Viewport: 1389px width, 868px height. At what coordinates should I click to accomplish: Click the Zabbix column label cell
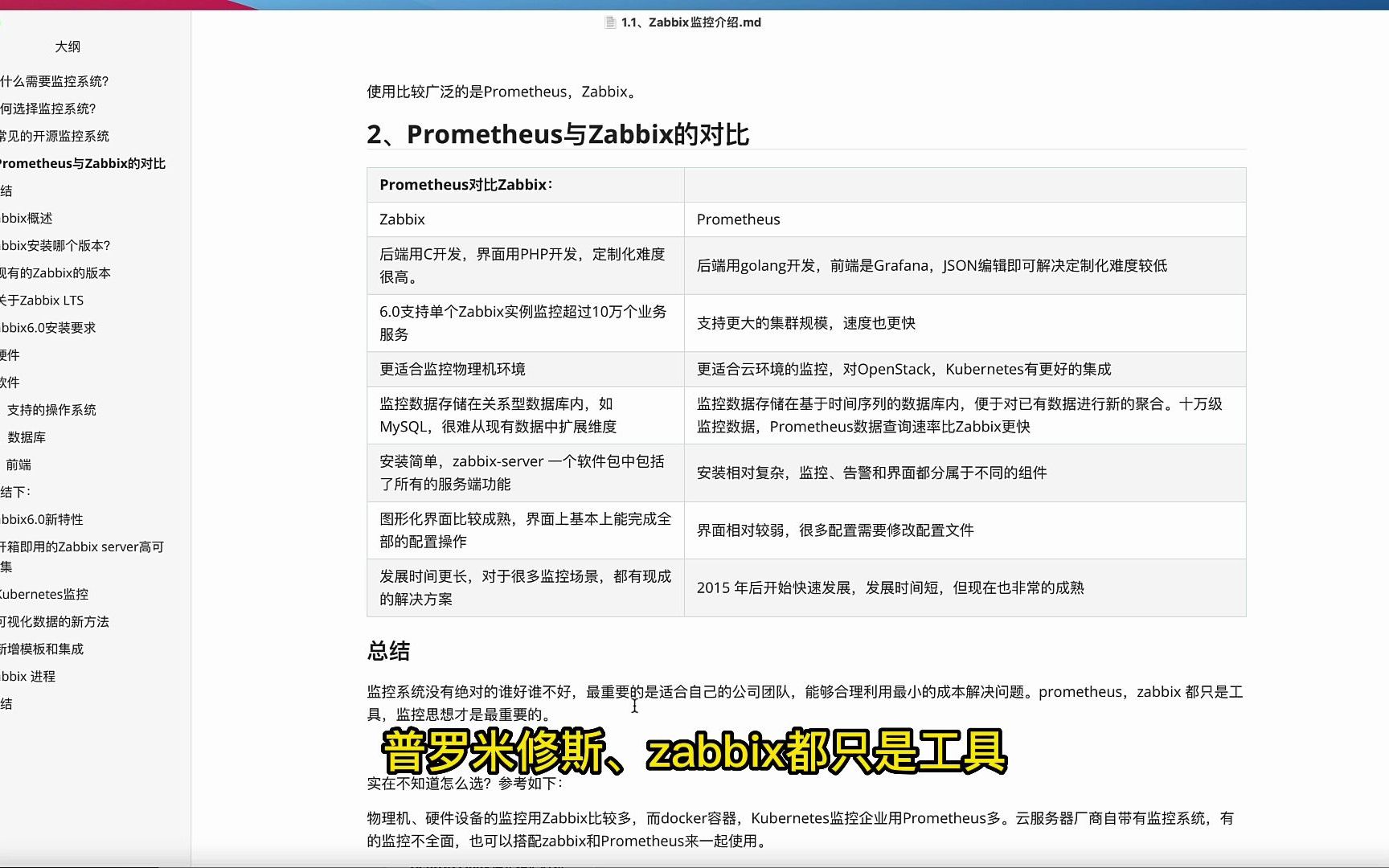pos(525,219)
